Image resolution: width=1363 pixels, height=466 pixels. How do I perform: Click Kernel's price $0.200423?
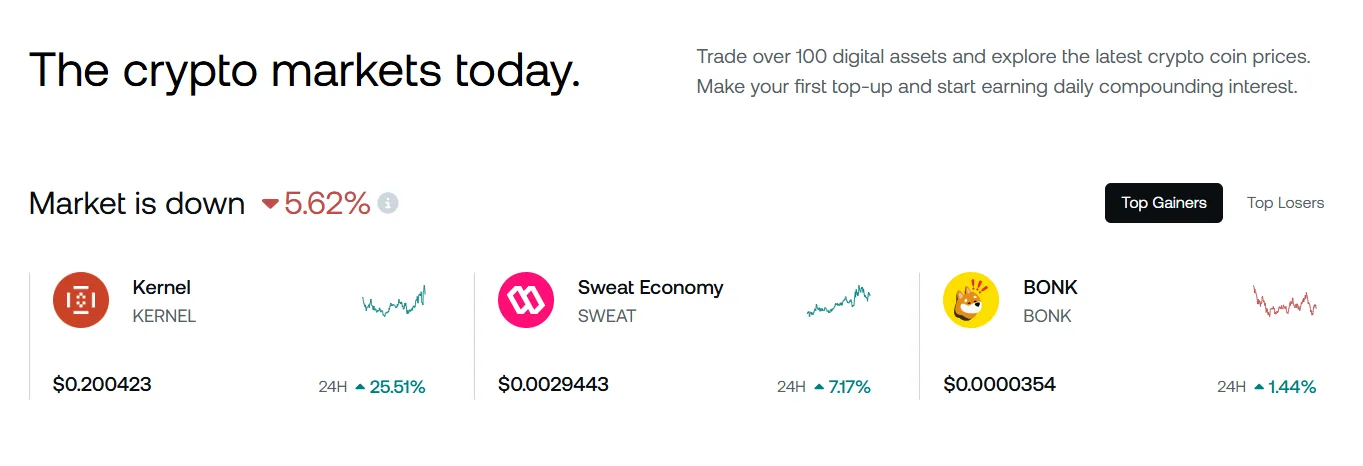click(102, 384)
